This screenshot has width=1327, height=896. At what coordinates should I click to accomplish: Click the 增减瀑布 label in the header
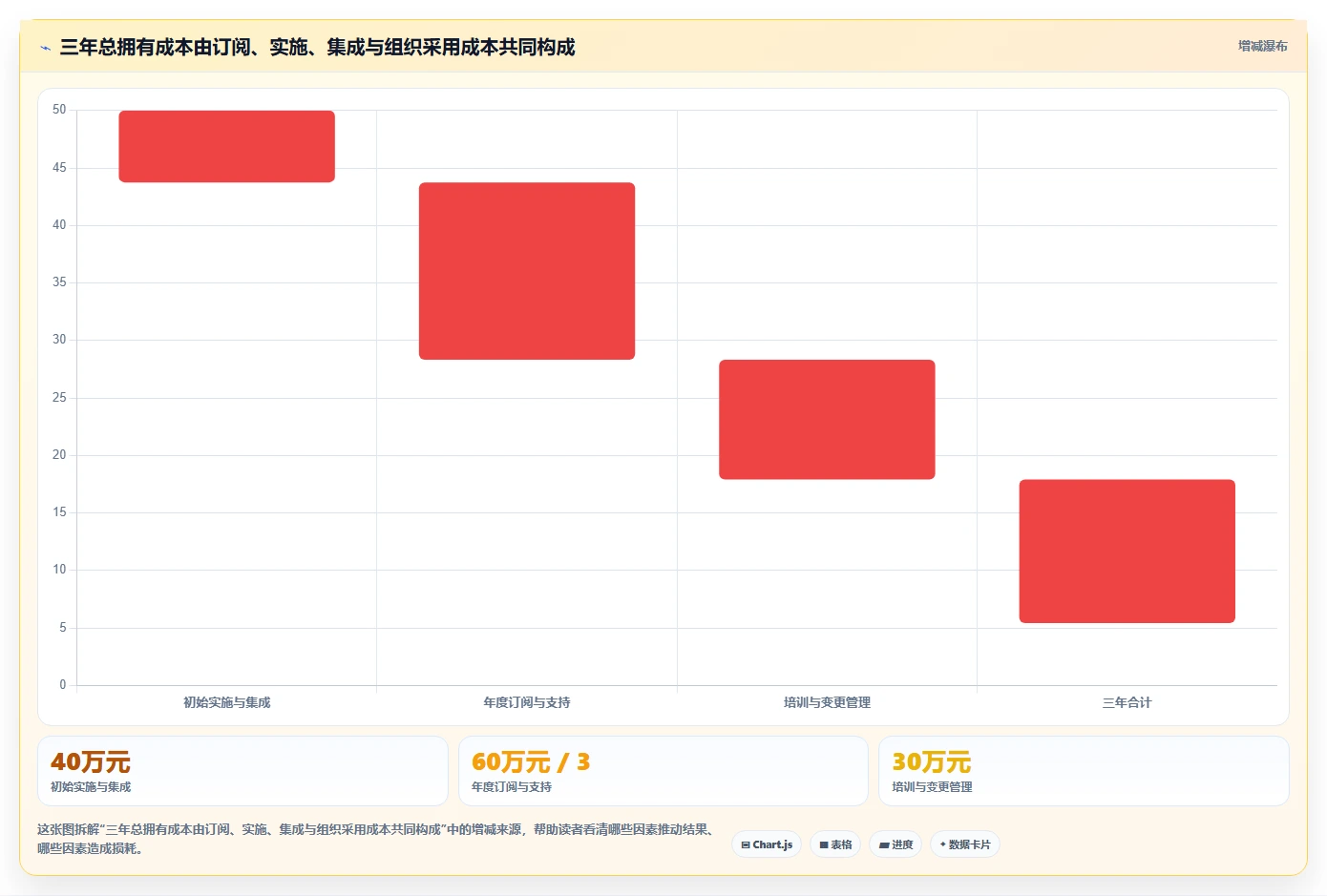click(1262, 46)
